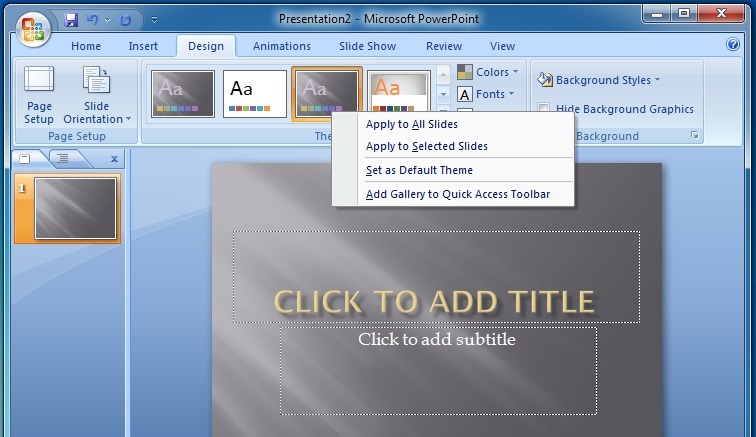Choose Set as Default Theme
Viewport: 756px width, 437px height.
[453, 170]
